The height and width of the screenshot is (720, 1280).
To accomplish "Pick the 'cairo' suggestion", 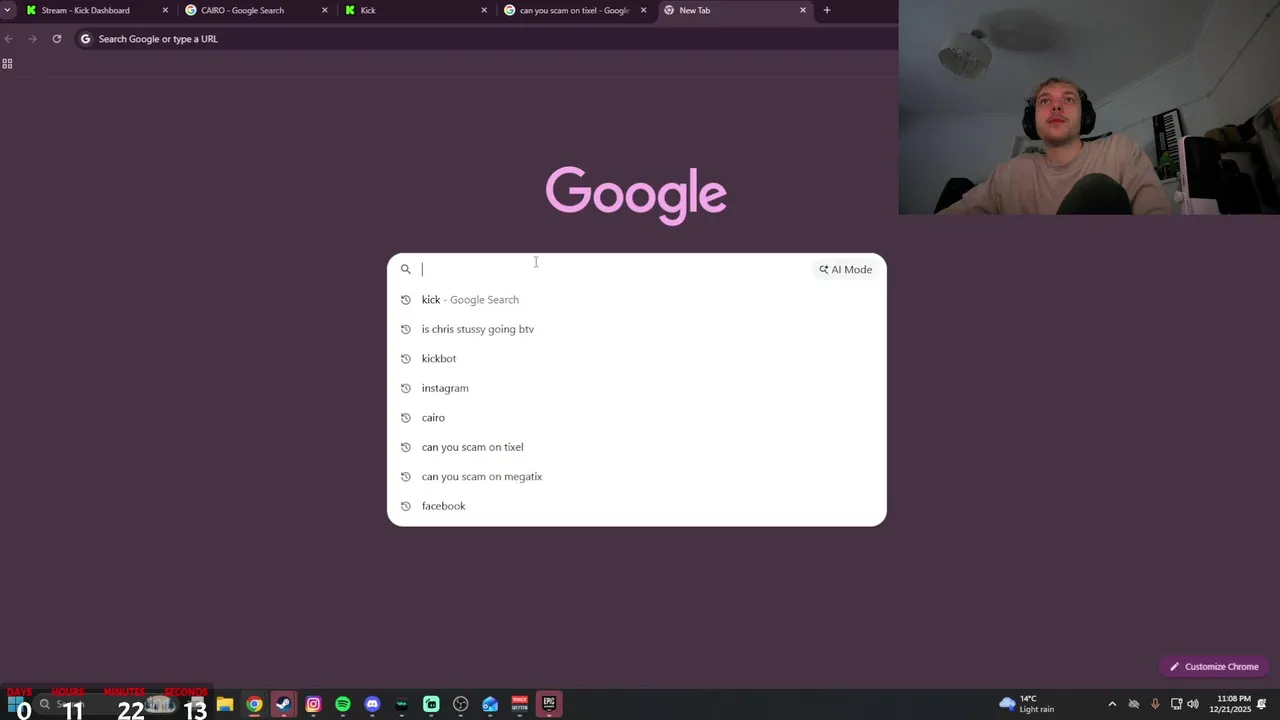I will [x=636, y=418].
